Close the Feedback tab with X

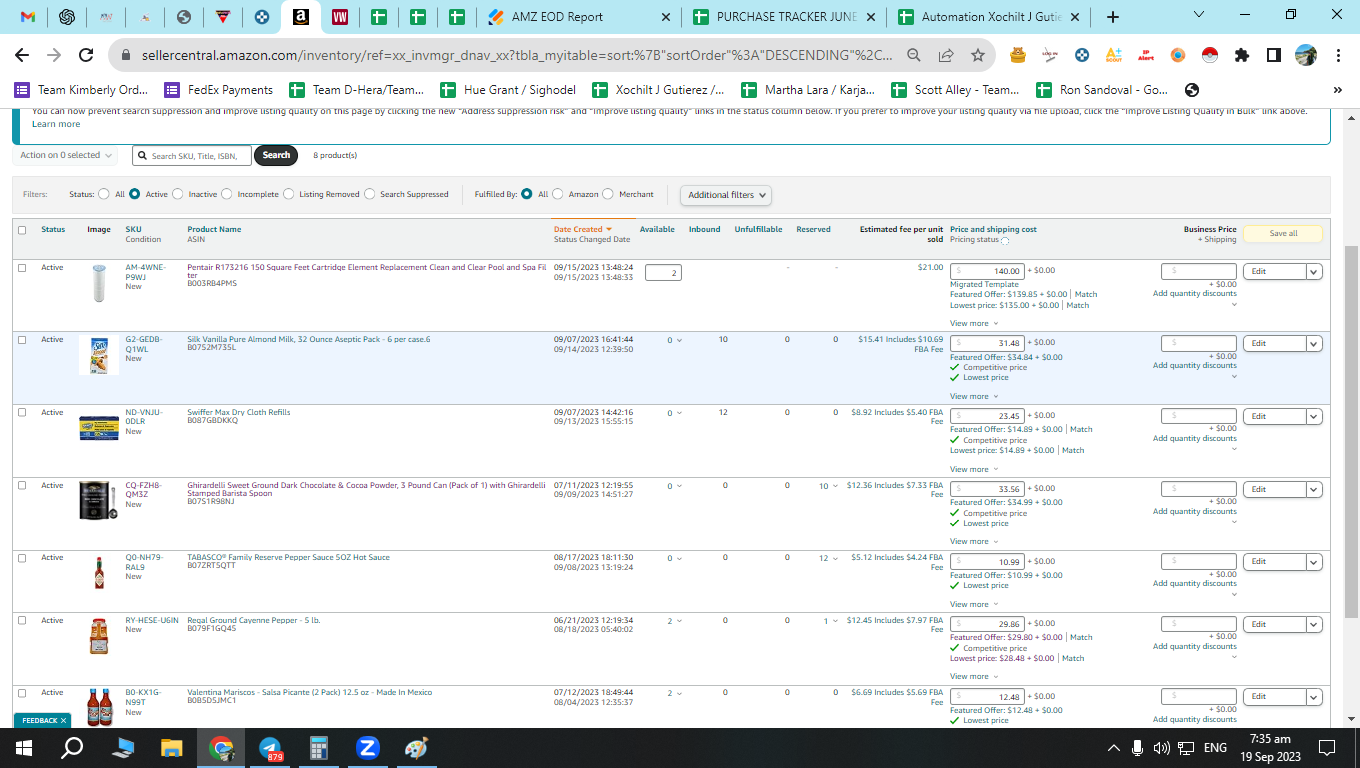63,720
